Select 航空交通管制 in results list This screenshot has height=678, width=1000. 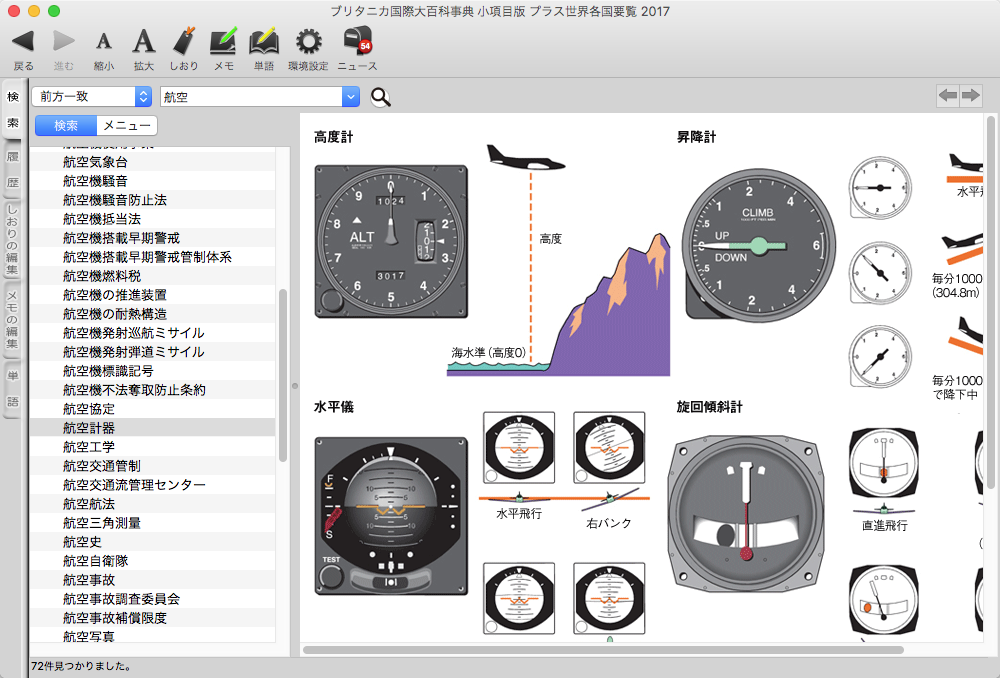pos(101,466)
